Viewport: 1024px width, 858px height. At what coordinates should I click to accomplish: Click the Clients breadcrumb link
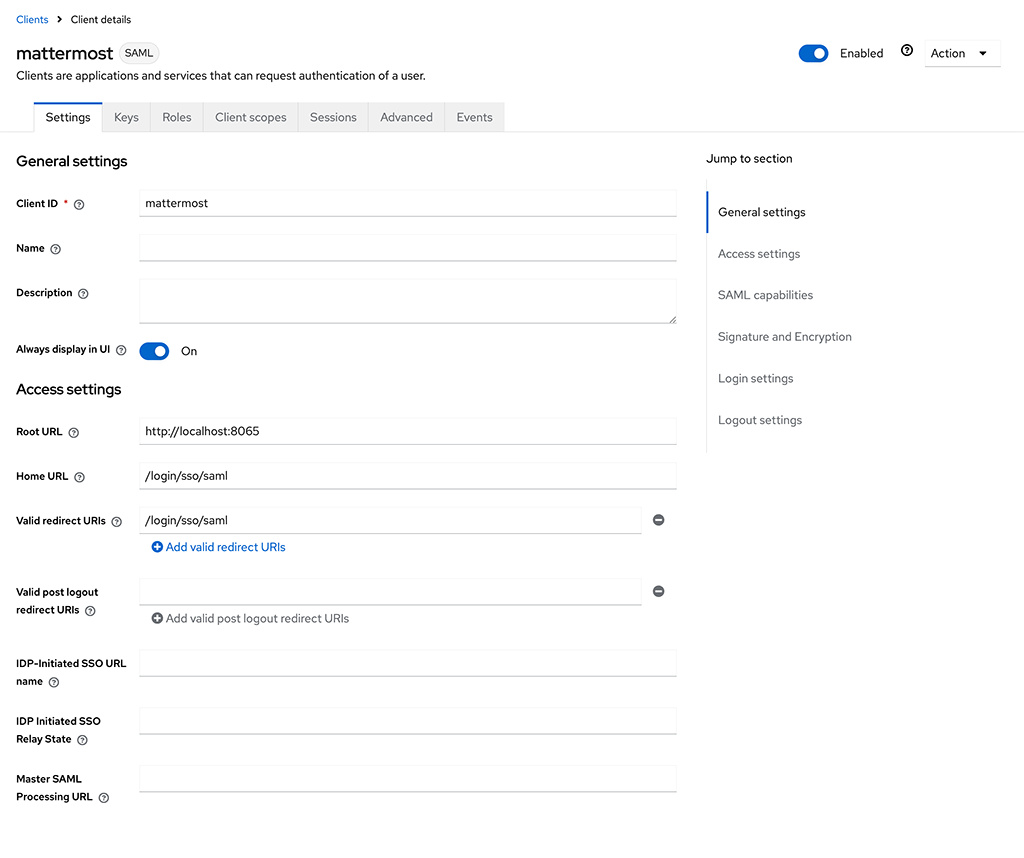[32, 19]
